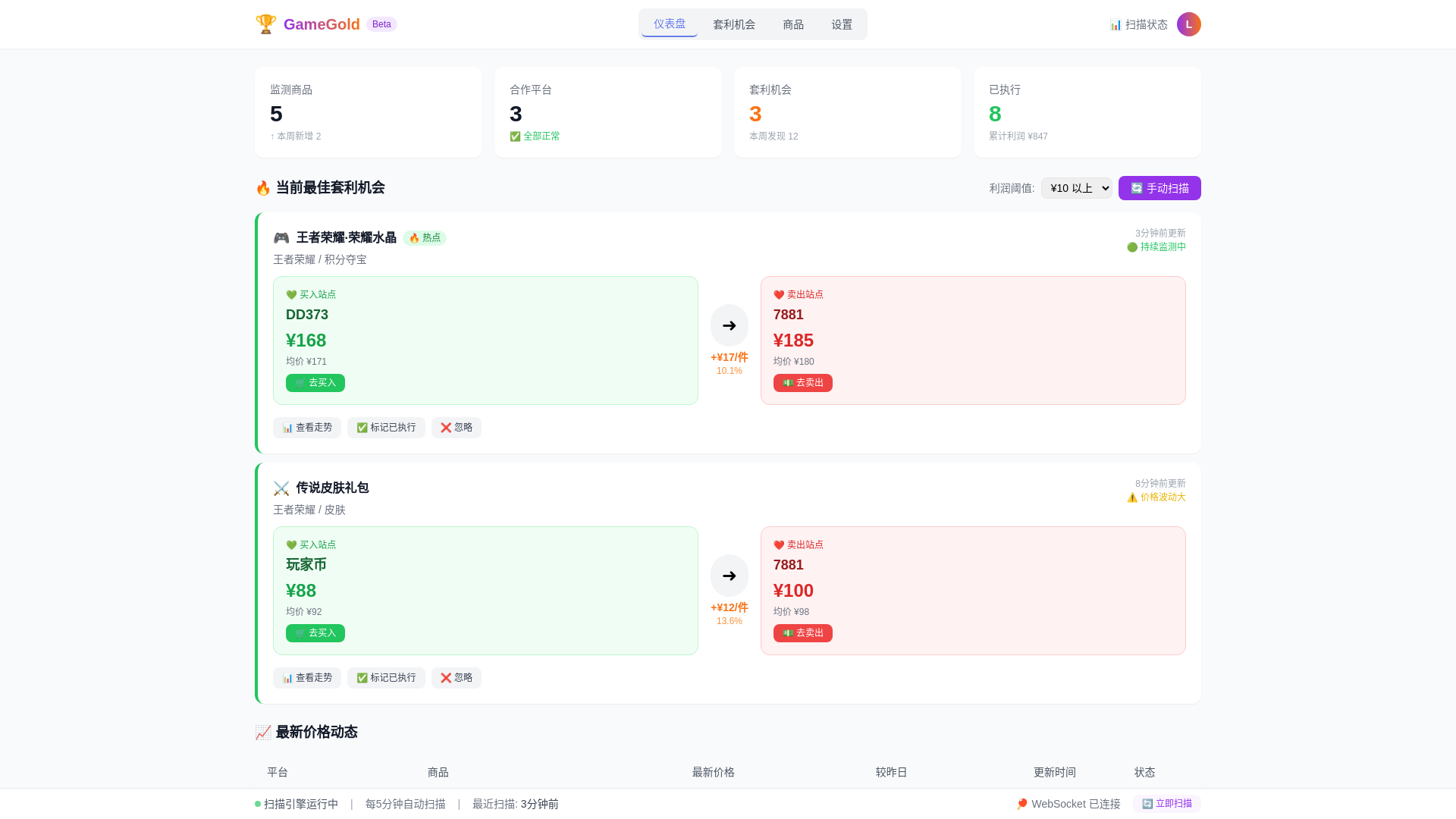View price trend for 传说皮肤礼包
The image size is (1456, 819).
(306, 678)
